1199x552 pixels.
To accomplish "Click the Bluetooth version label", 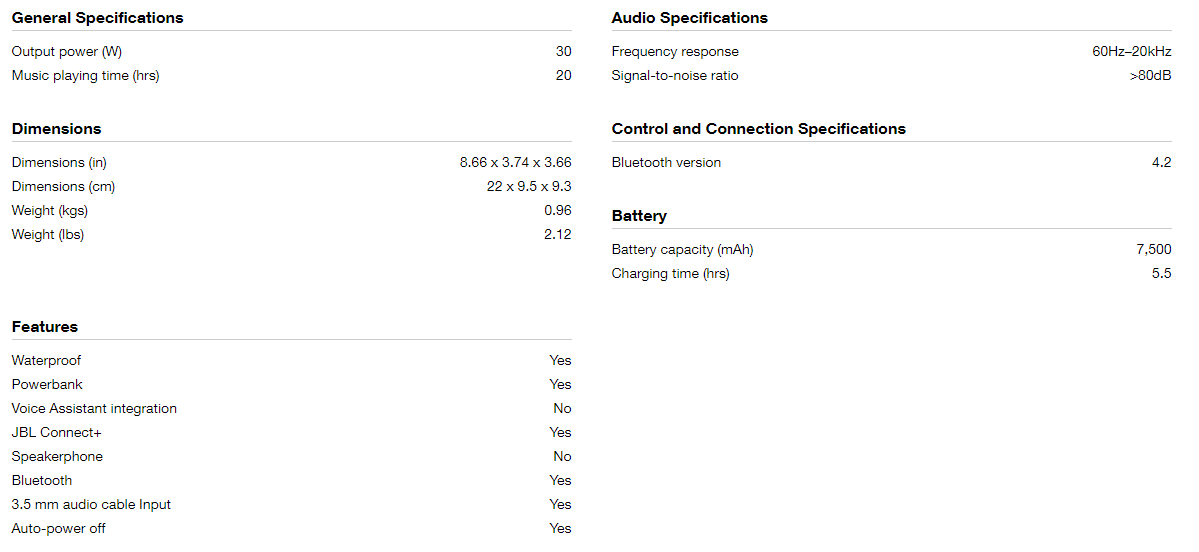I will (x=666, y=162).
